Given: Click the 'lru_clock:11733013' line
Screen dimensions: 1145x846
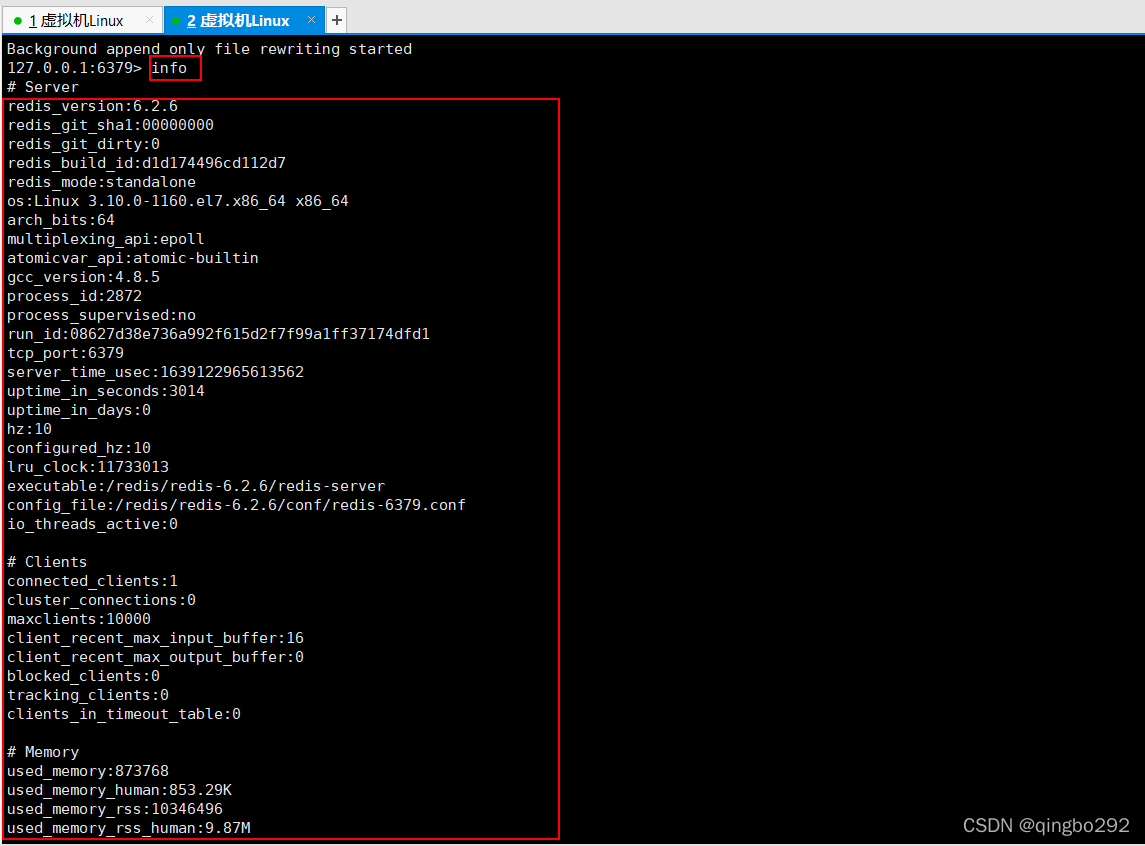Looking at the screenshot, I should point(88,466).
